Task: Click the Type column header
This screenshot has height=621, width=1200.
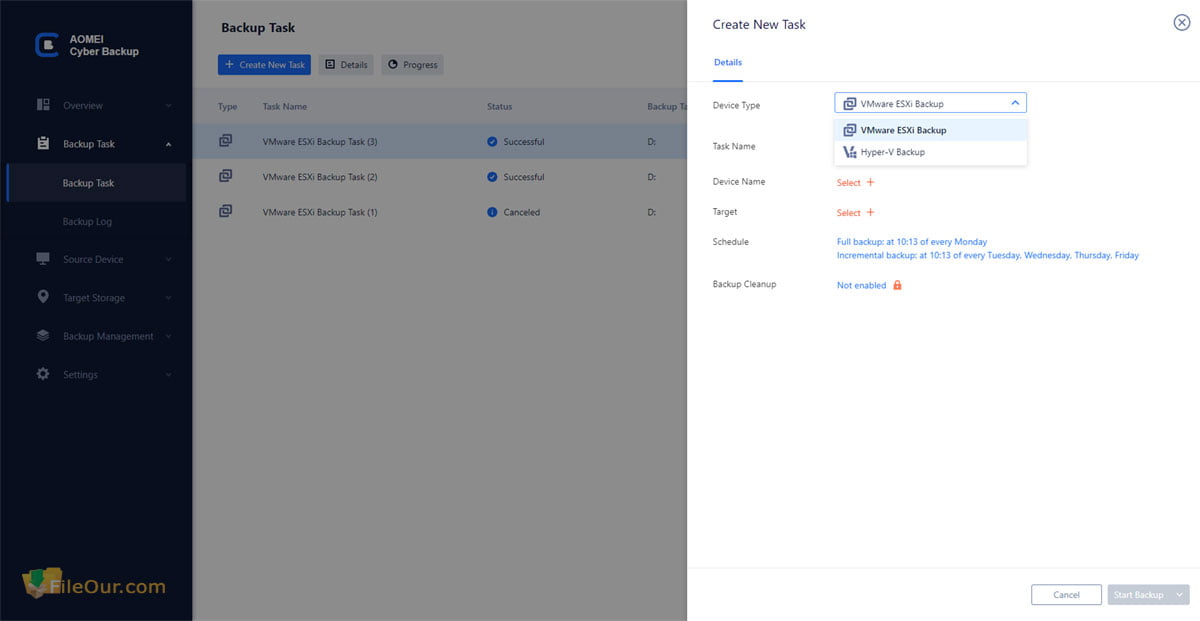Action: coord(228,107)
